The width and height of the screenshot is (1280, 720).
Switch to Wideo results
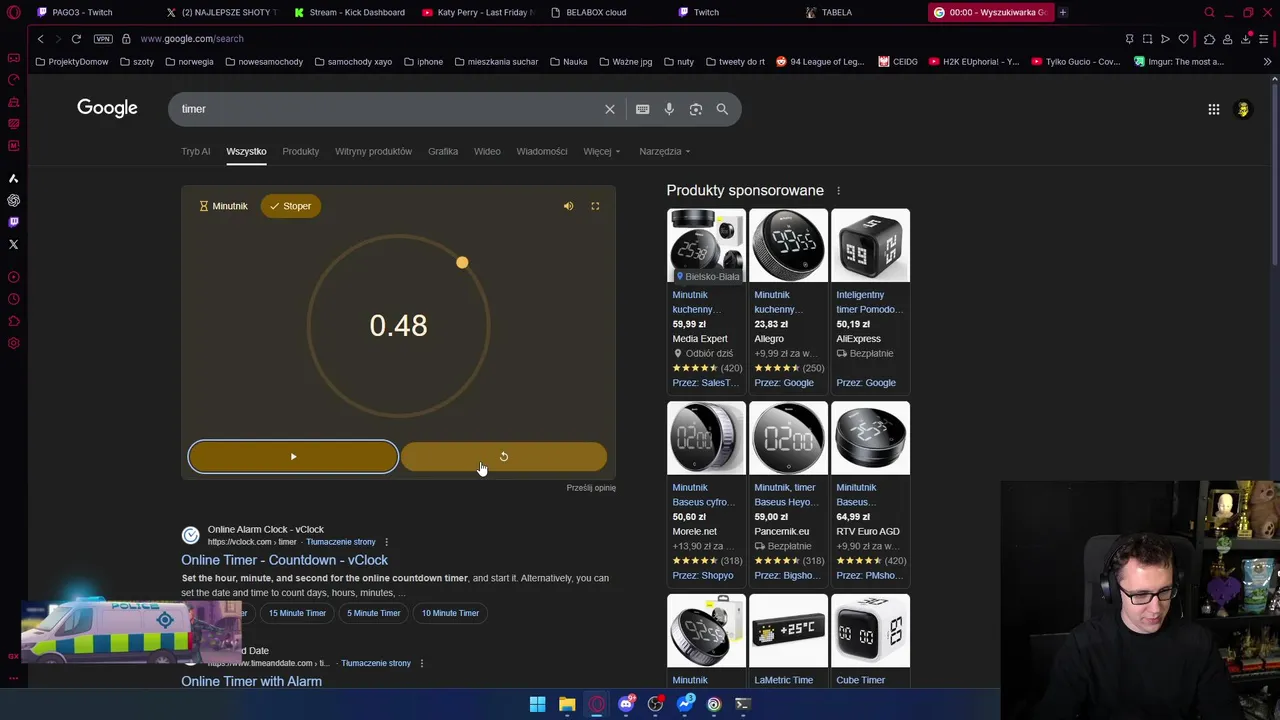tap(487, 151)
